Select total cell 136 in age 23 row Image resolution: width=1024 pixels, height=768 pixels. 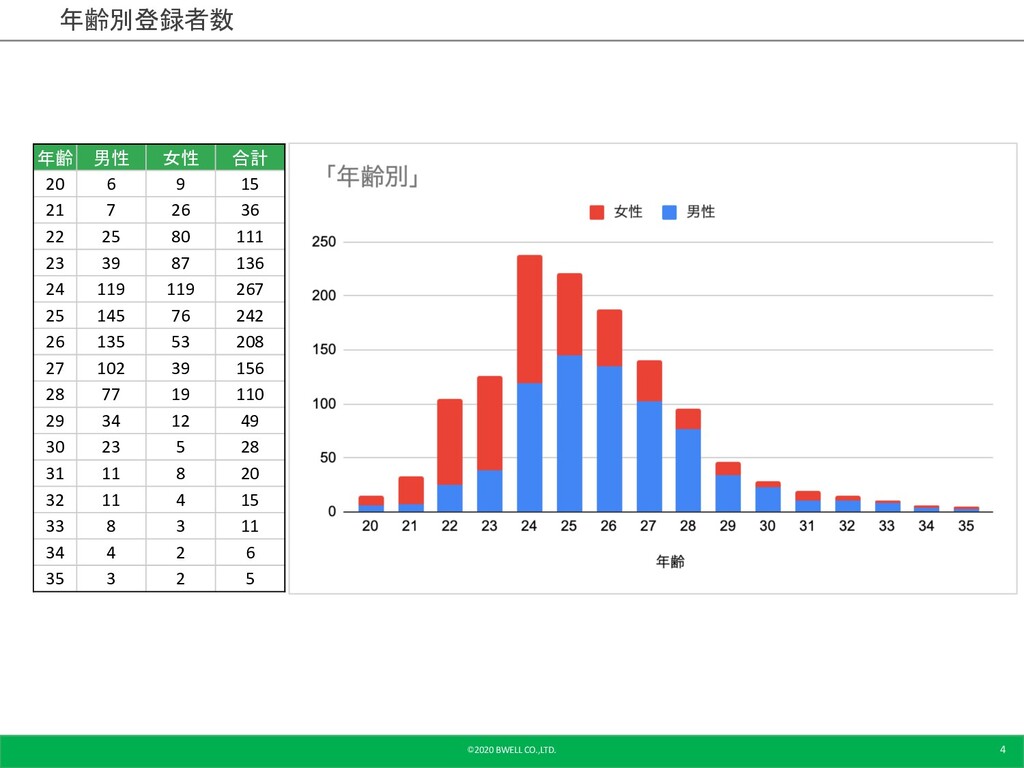(250, 263)
